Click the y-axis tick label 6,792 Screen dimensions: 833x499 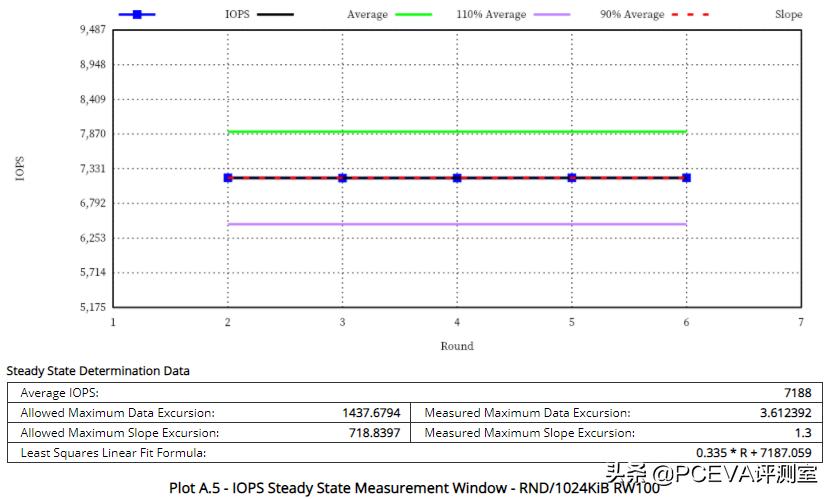pos(93,203)
